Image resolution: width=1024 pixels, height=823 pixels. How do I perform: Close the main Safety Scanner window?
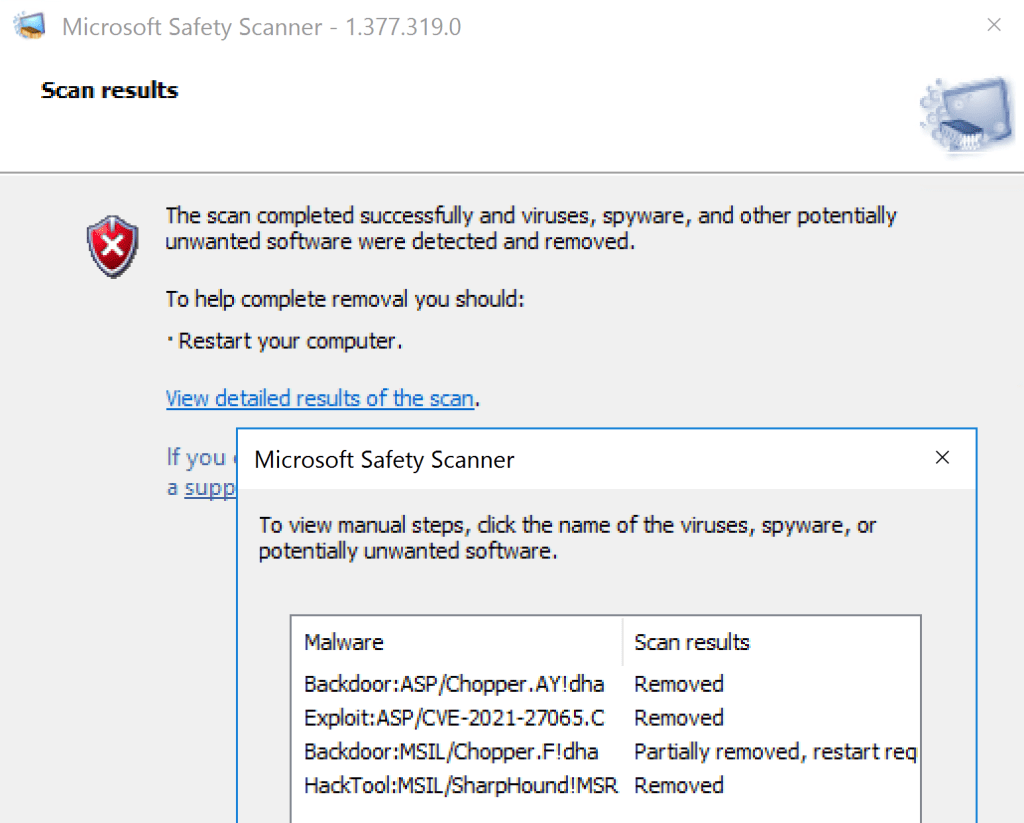click(x=993, y=26)
